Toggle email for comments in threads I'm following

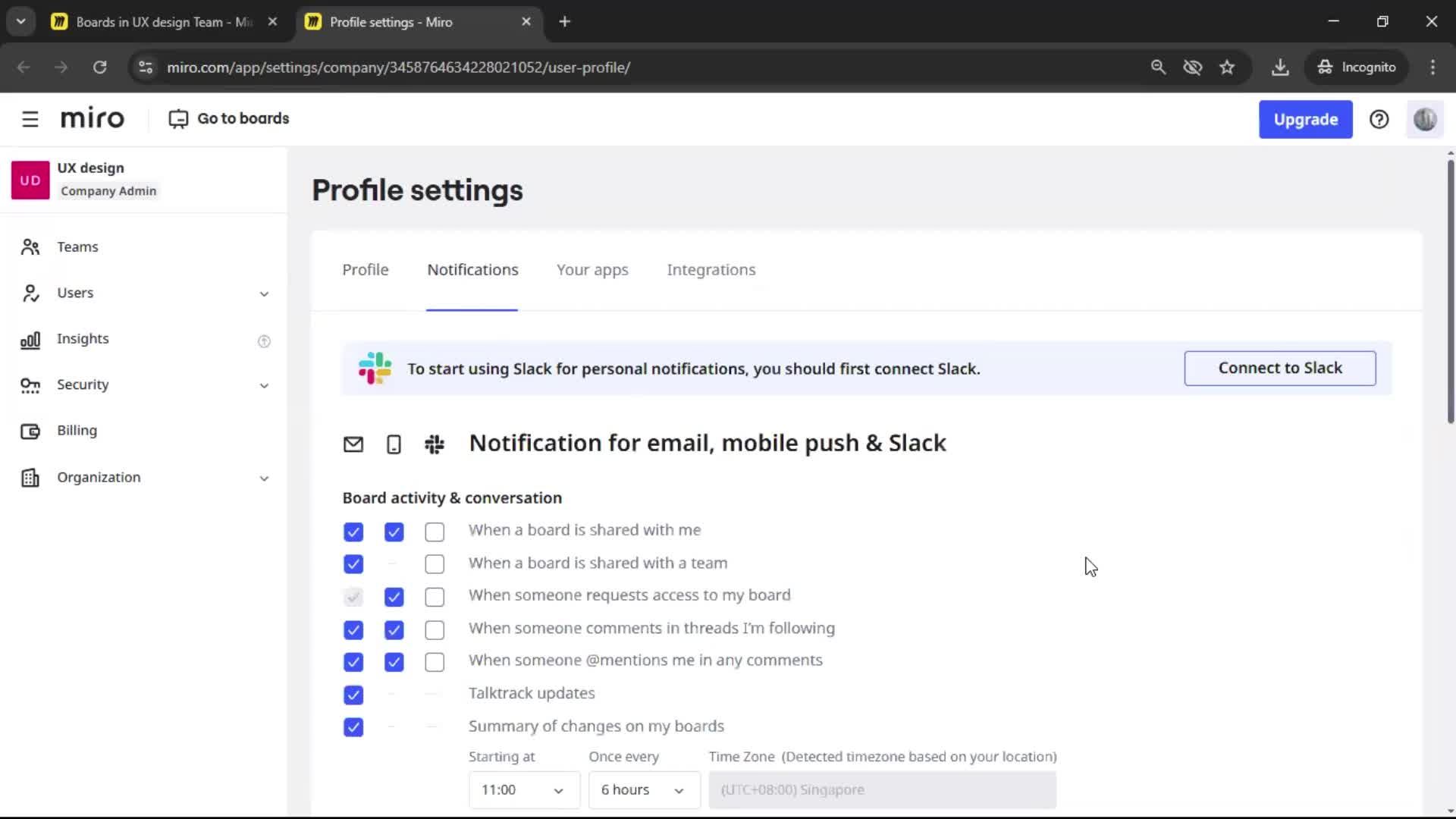(353, 630)
